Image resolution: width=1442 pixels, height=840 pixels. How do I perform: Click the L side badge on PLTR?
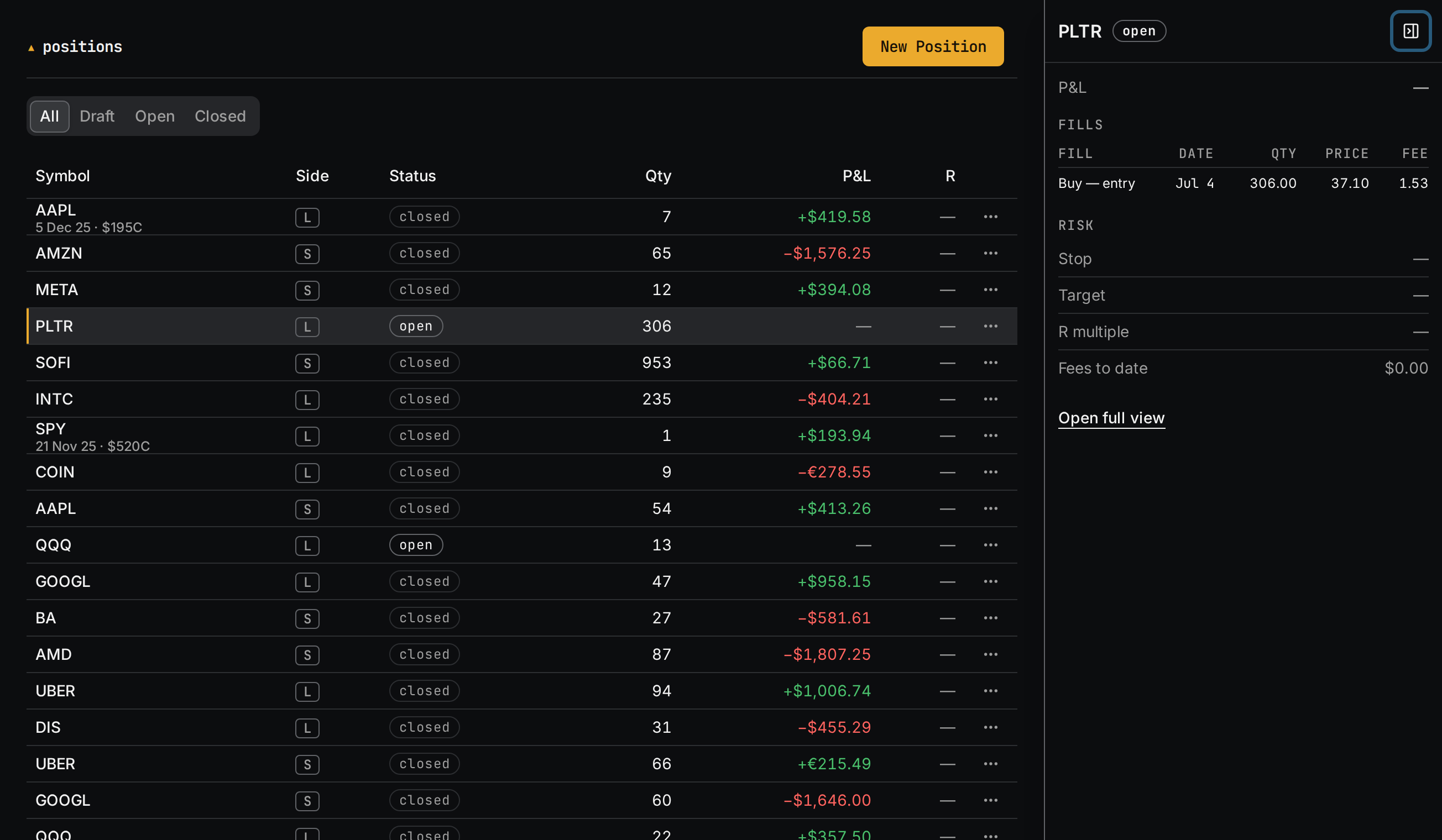(307, 327)
